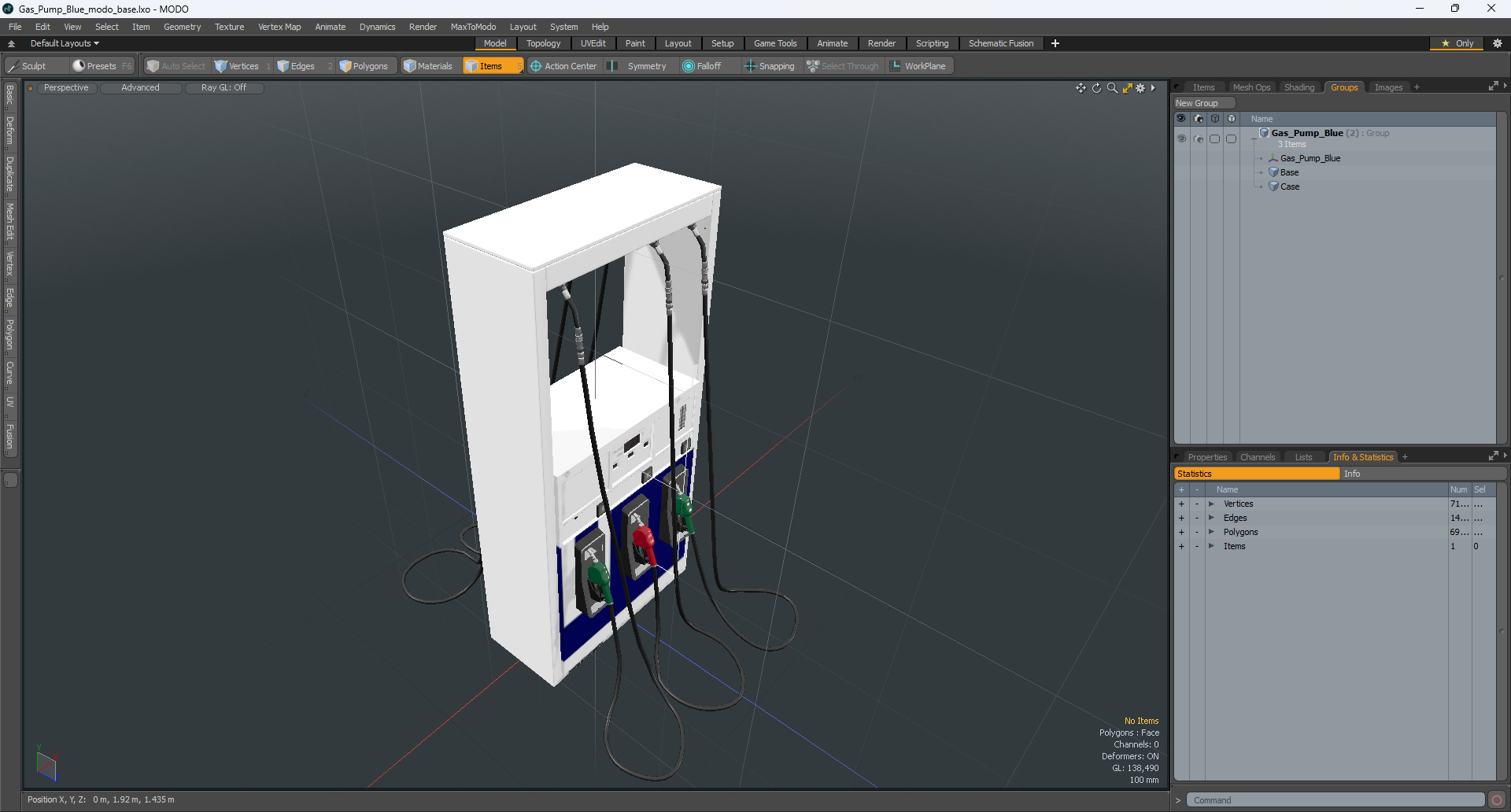This screenshot has height=812, width=1511.
Task: Open the Vertex Map menu
Action: coord(279,27)
